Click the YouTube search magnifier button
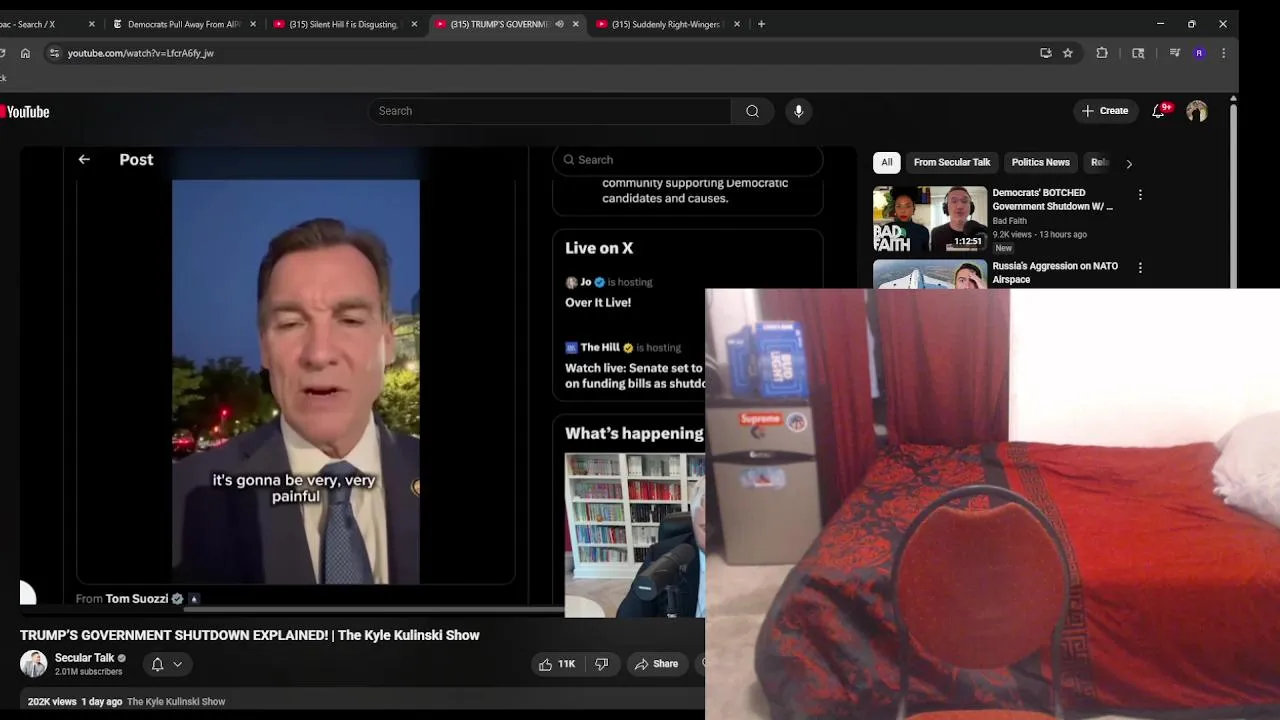Image resolution: width=1280 pixels, height=720 pixels. [752, 111]
